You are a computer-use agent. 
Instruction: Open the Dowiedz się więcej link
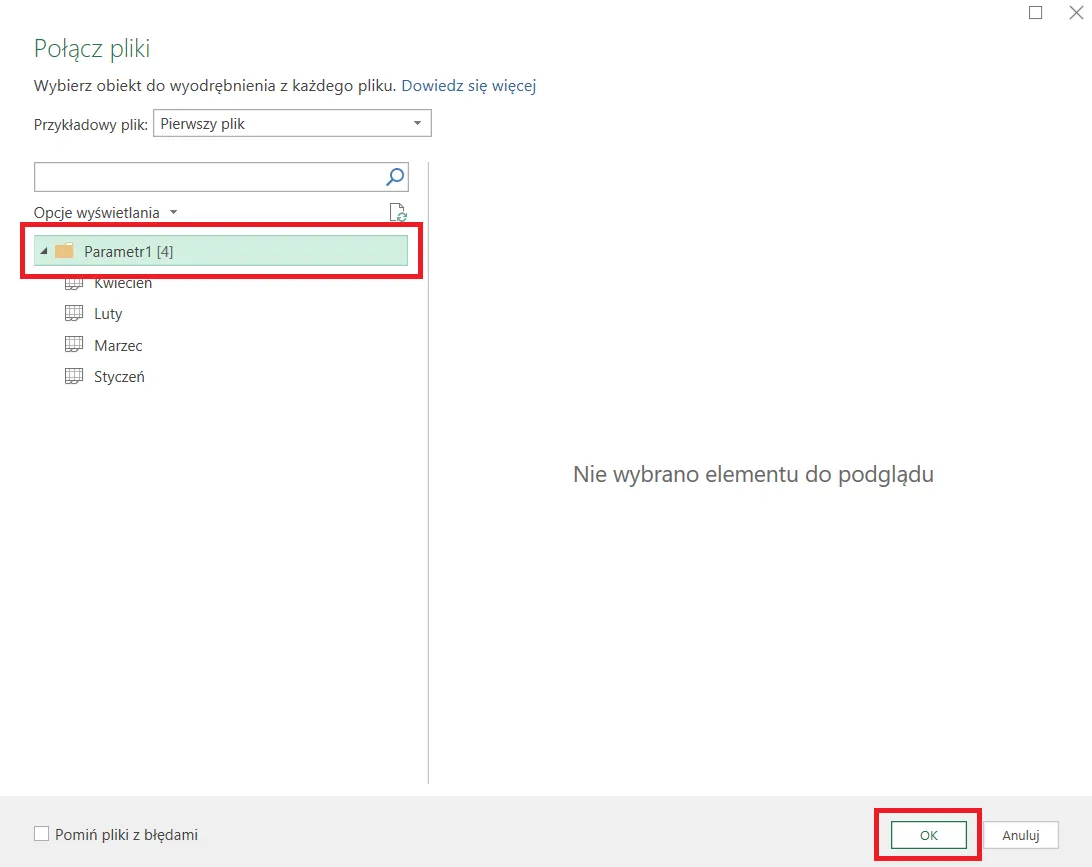point(469,86)
